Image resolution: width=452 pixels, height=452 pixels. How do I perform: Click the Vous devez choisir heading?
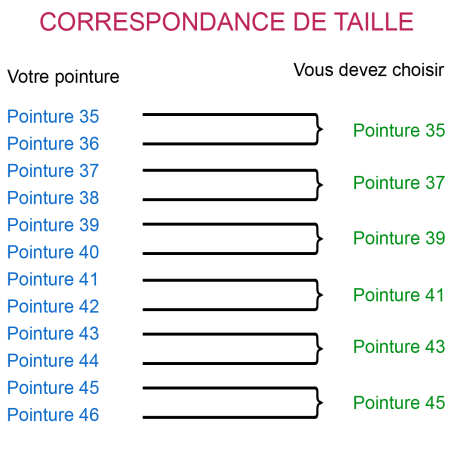(369, 70)
